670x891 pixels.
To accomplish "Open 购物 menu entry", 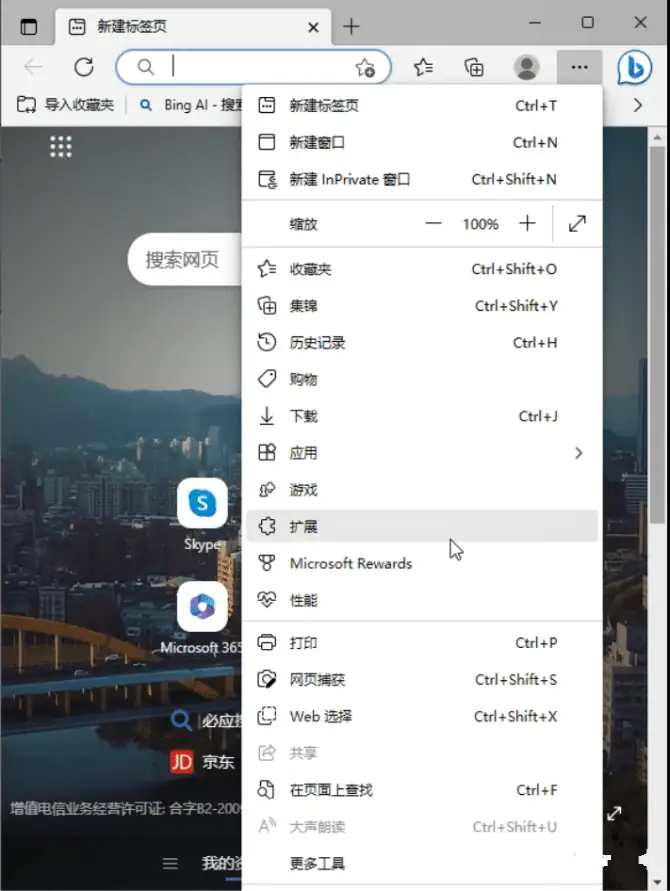I will click(422, 379).
